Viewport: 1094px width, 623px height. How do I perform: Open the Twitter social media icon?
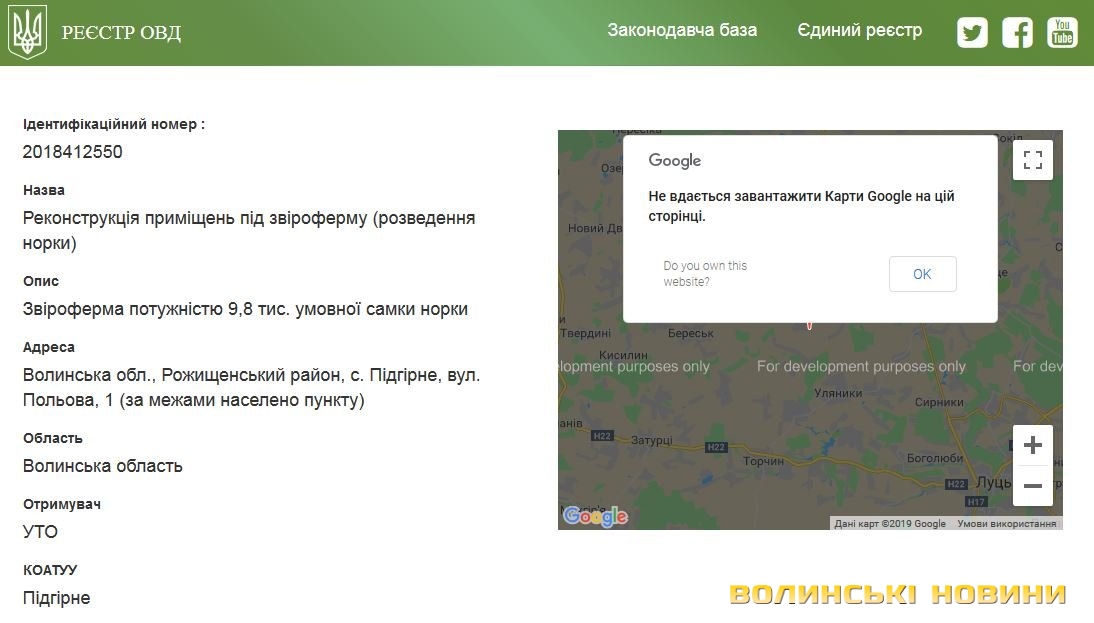pos(971,32)
